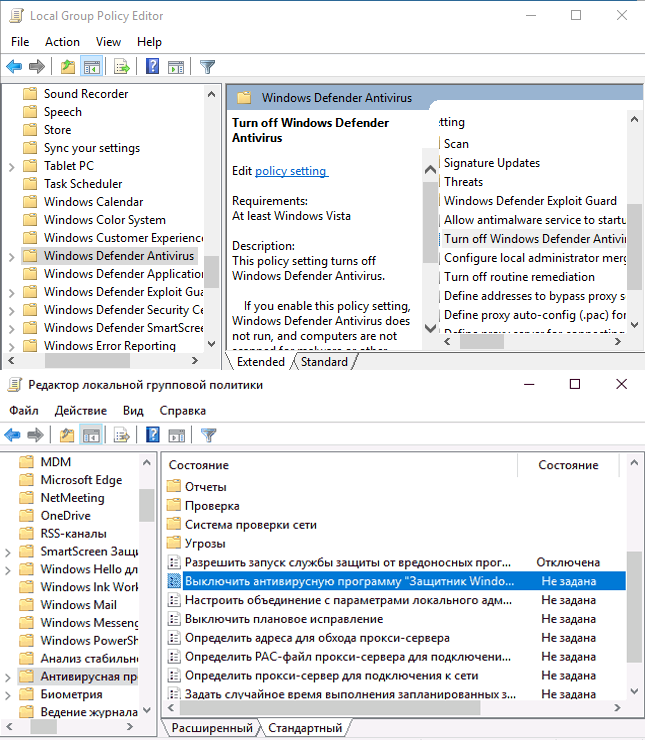Open Help icon in English editor toolbar
The width and height of the screenshot is (645, 740).
pos(152,67)
